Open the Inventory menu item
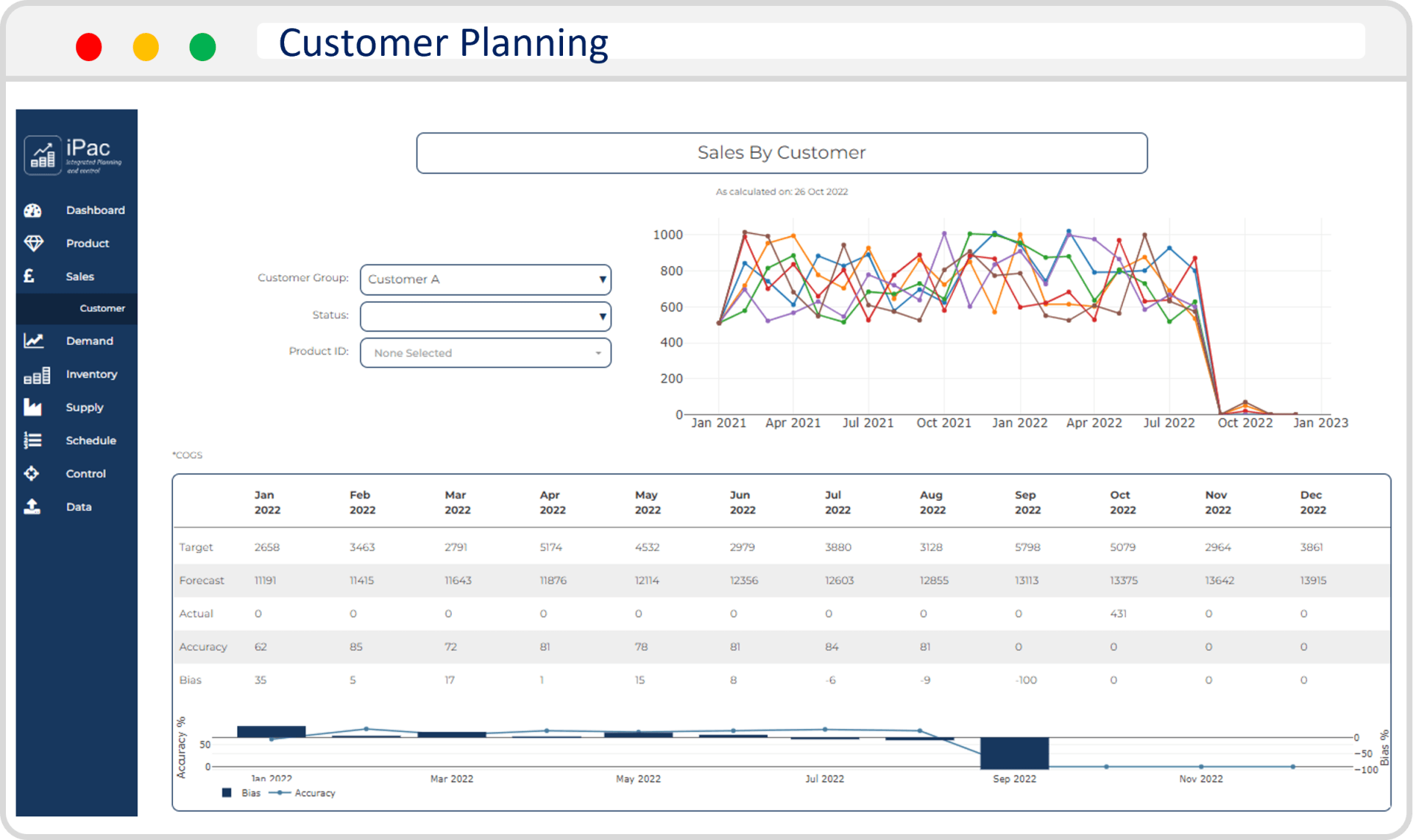The image size is (1413, 840). point(91,374)
